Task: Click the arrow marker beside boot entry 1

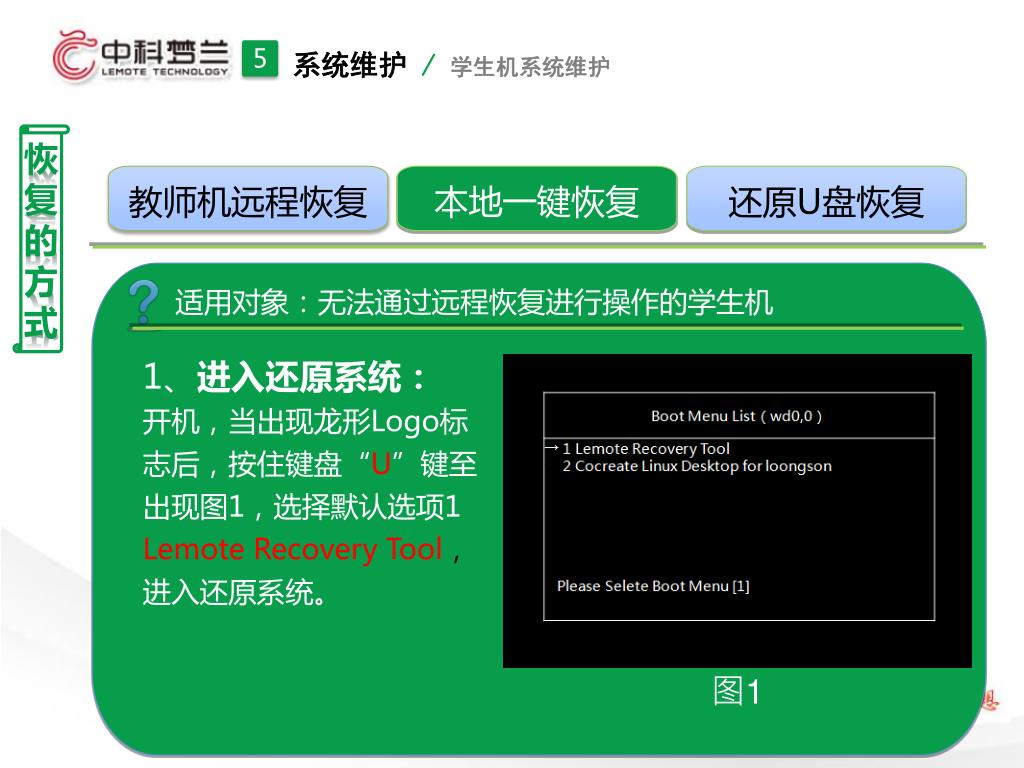Action: click(551, 448)
